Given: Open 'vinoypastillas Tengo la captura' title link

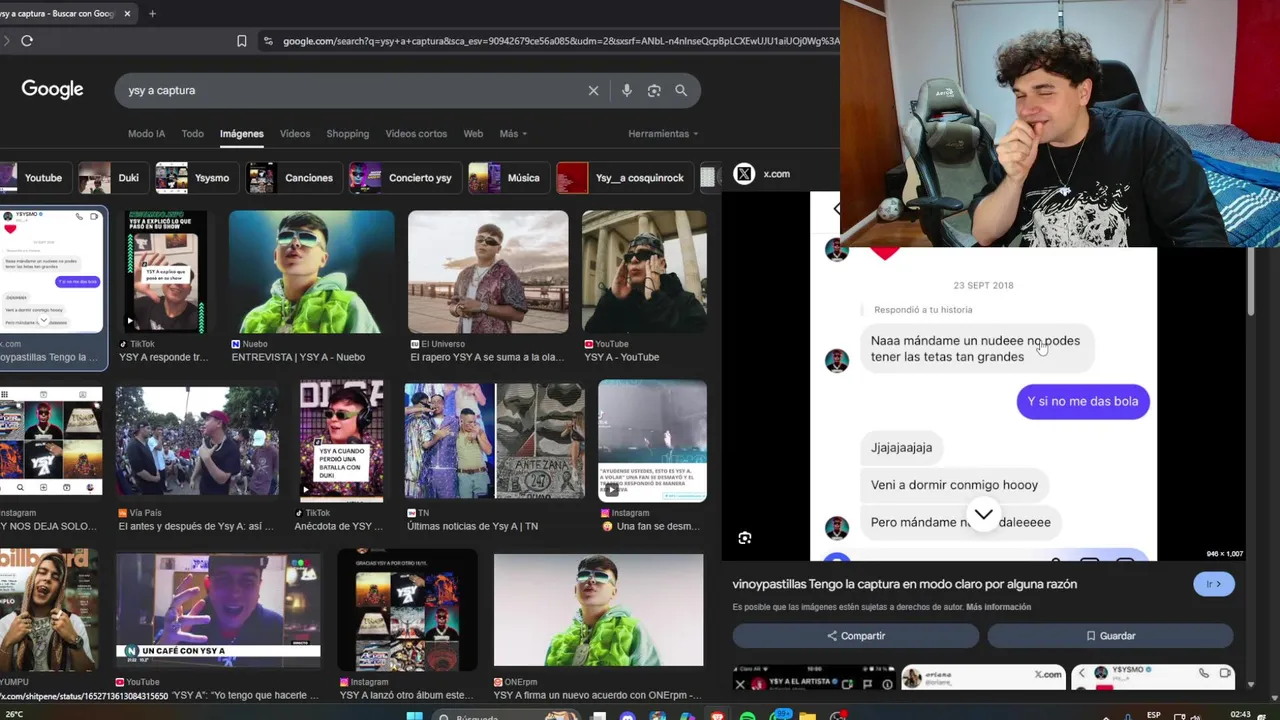Looking at the screenshot, I should [x=904, y=584].
